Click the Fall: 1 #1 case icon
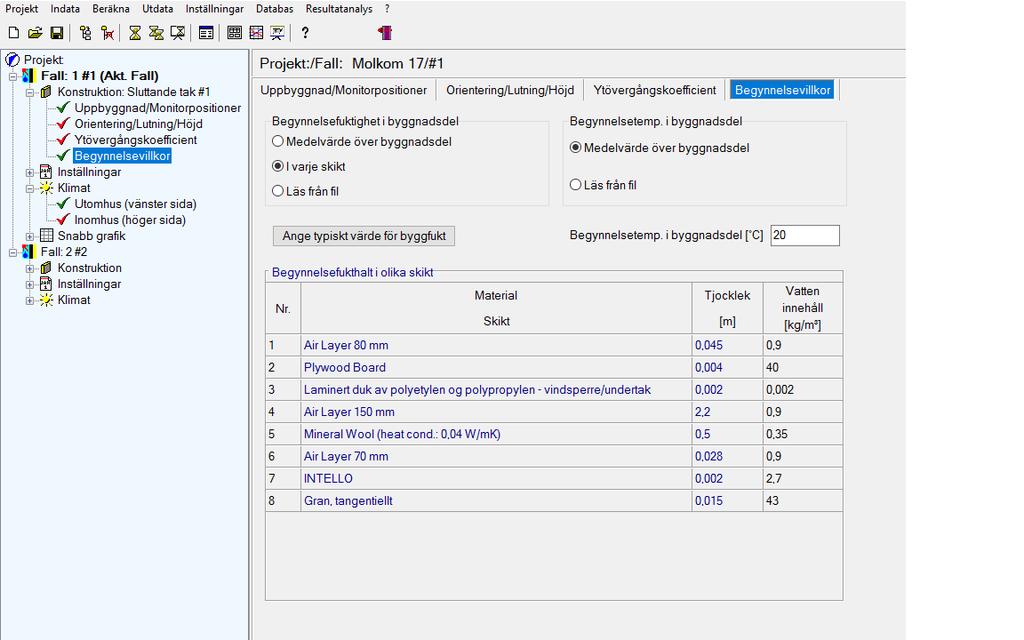The image size is (1024, 640). (28, 76)
